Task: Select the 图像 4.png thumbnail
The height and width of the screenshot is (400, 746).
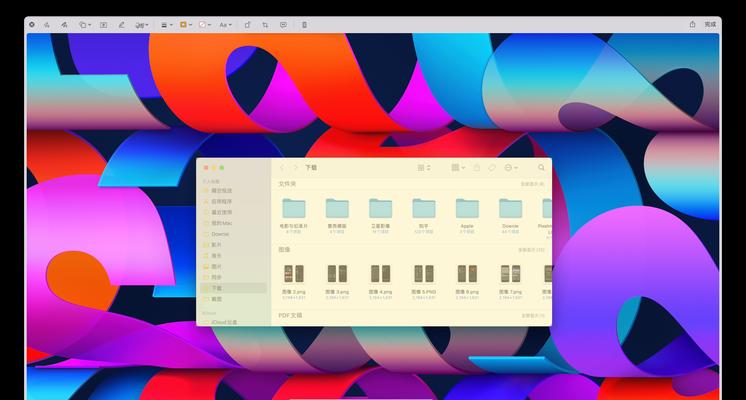Action: (x=381, y=274)
